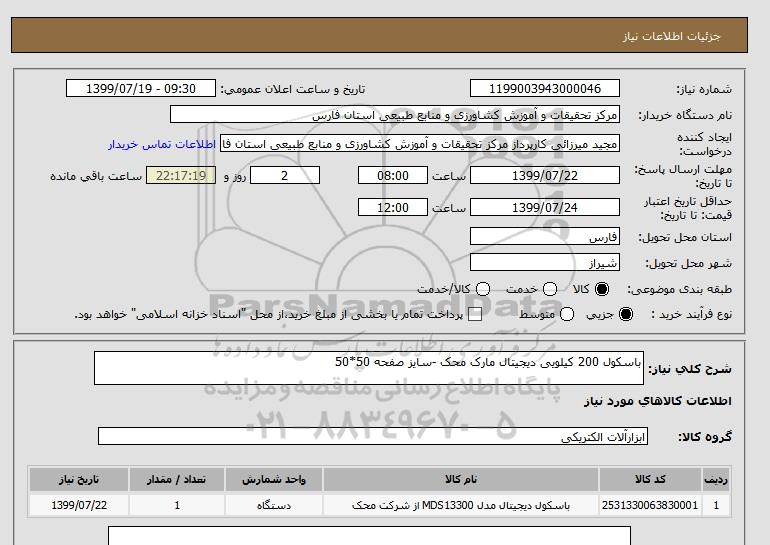Select the جزیی purchase type radio
This screenshot has height=545, width=770.
point(626,314)
